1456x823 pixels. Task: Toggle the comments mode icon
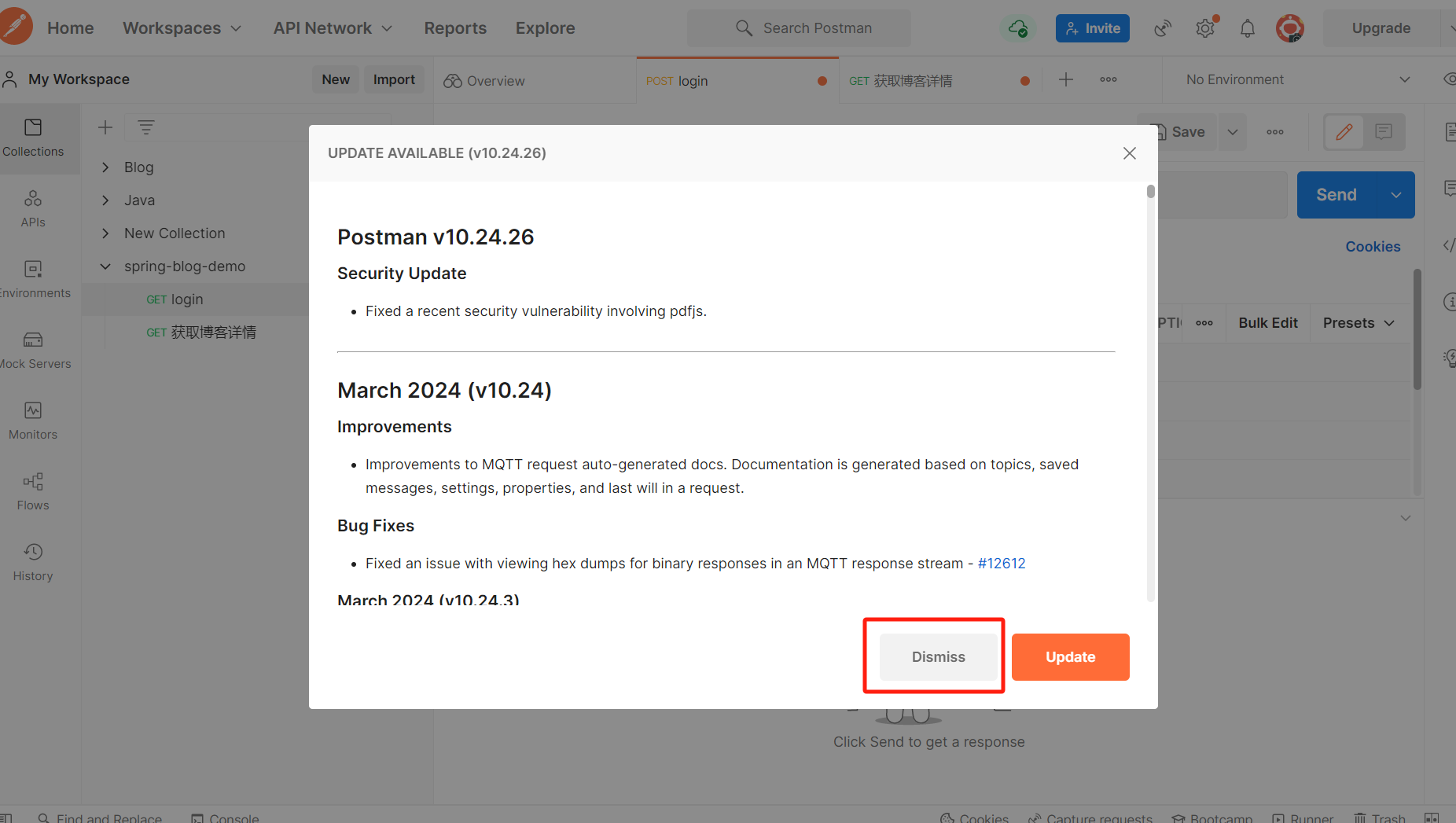coord(1384,132)
